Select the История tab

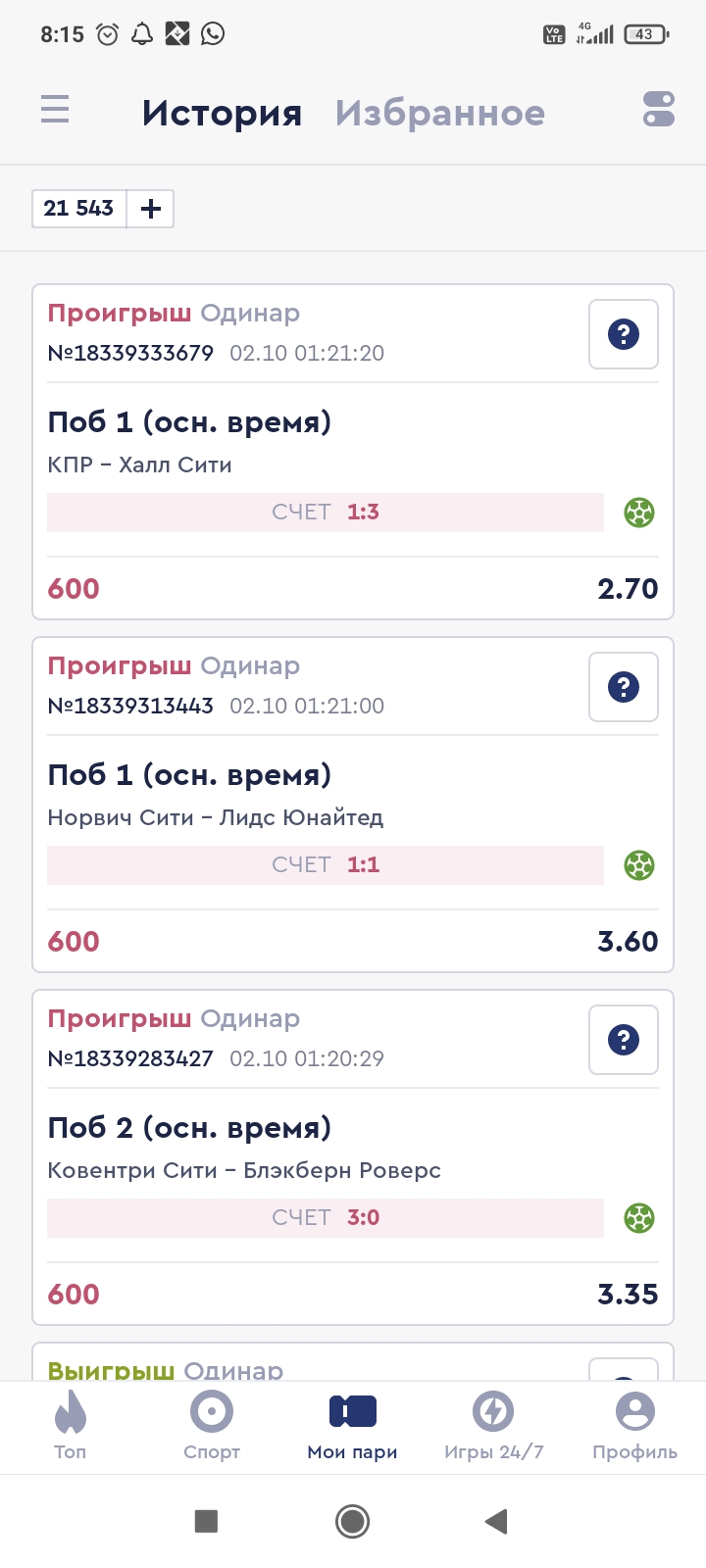point(222,114)
